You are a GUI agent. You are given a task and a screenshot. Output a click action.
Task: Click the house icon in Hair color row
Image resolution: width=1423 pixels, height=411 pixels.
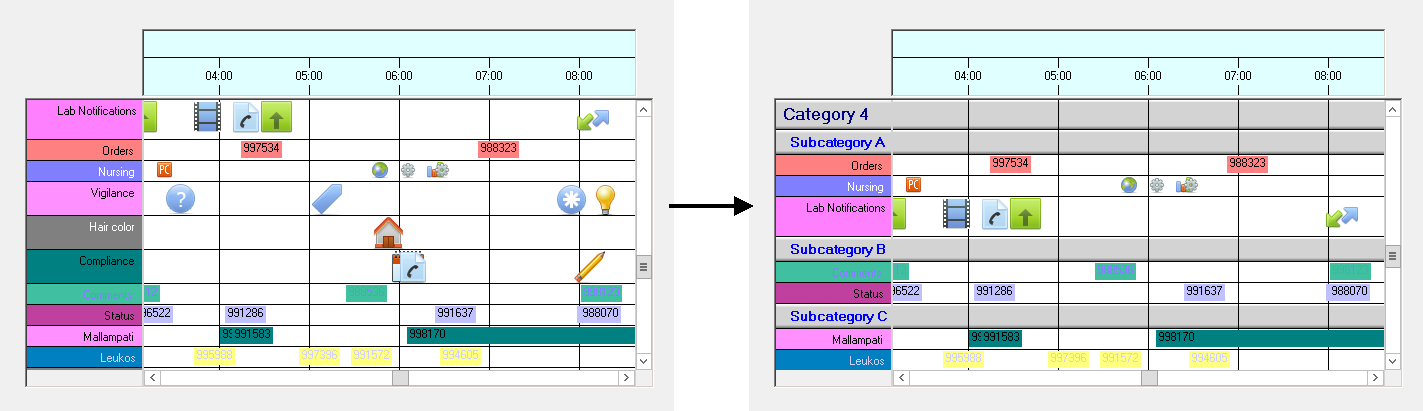[388, 233]
